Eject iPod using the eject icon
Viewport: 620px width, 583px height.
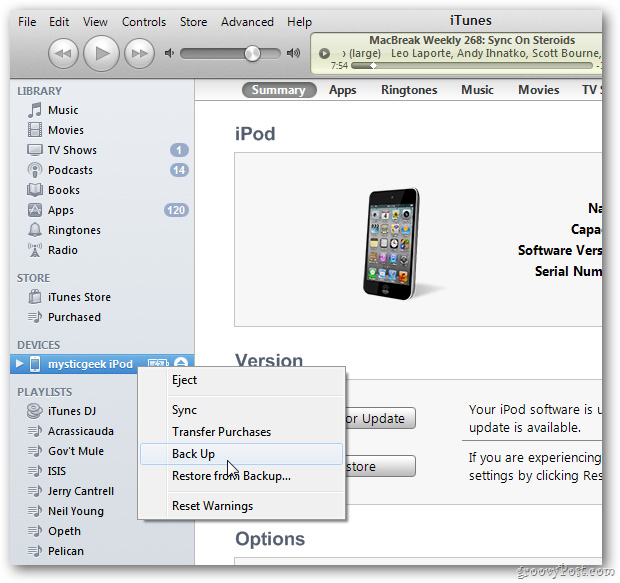tap(181, 363)
